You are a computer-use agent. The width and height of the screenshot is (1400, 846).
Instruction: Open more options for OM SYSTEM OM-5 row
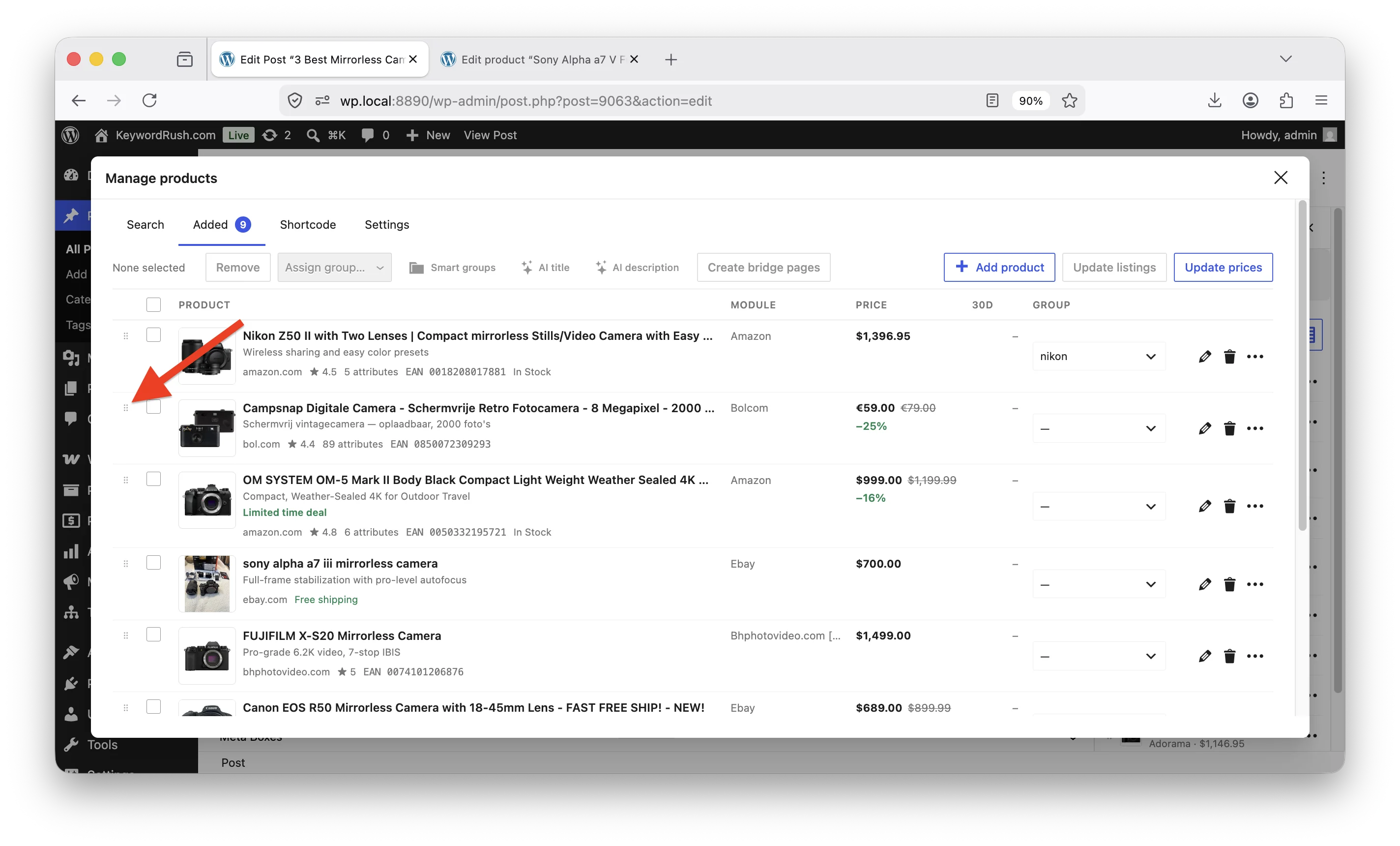click(1255, 506)
